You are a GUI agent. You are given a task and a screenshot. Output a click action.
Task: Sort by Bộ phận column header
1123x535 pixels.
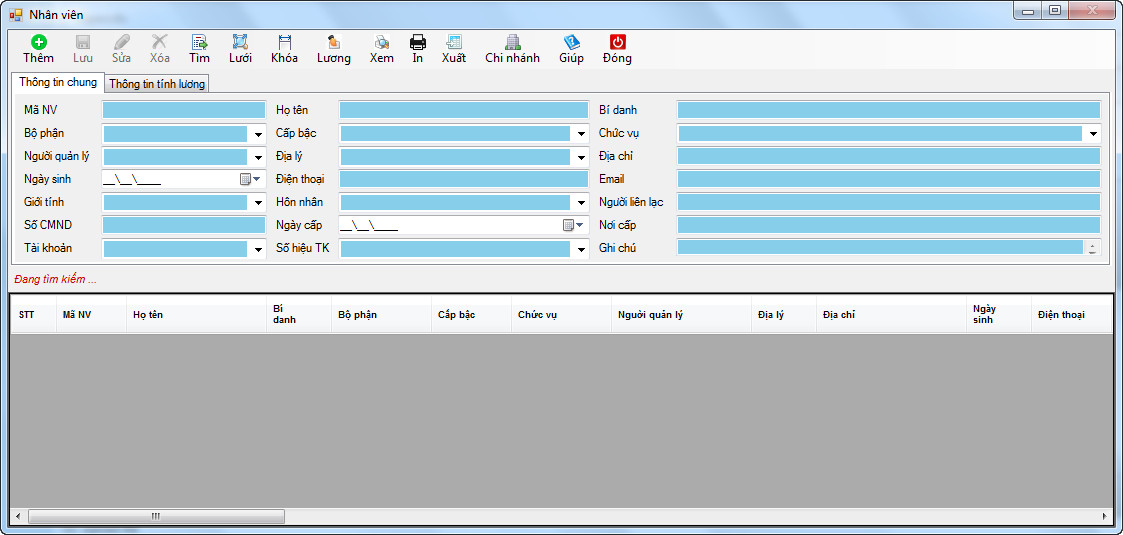pyautogui.click(x=381, y=314)
